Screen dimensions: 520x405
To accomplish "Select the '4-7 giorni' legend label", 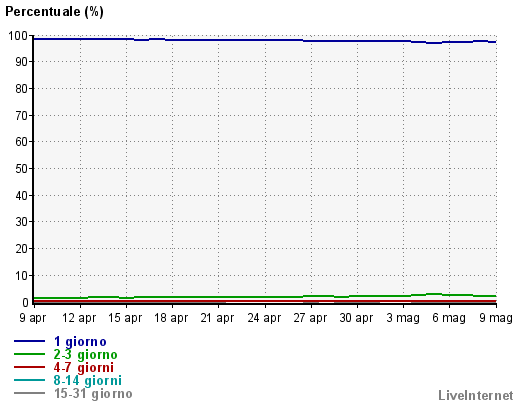I will (x=84, y=367).
